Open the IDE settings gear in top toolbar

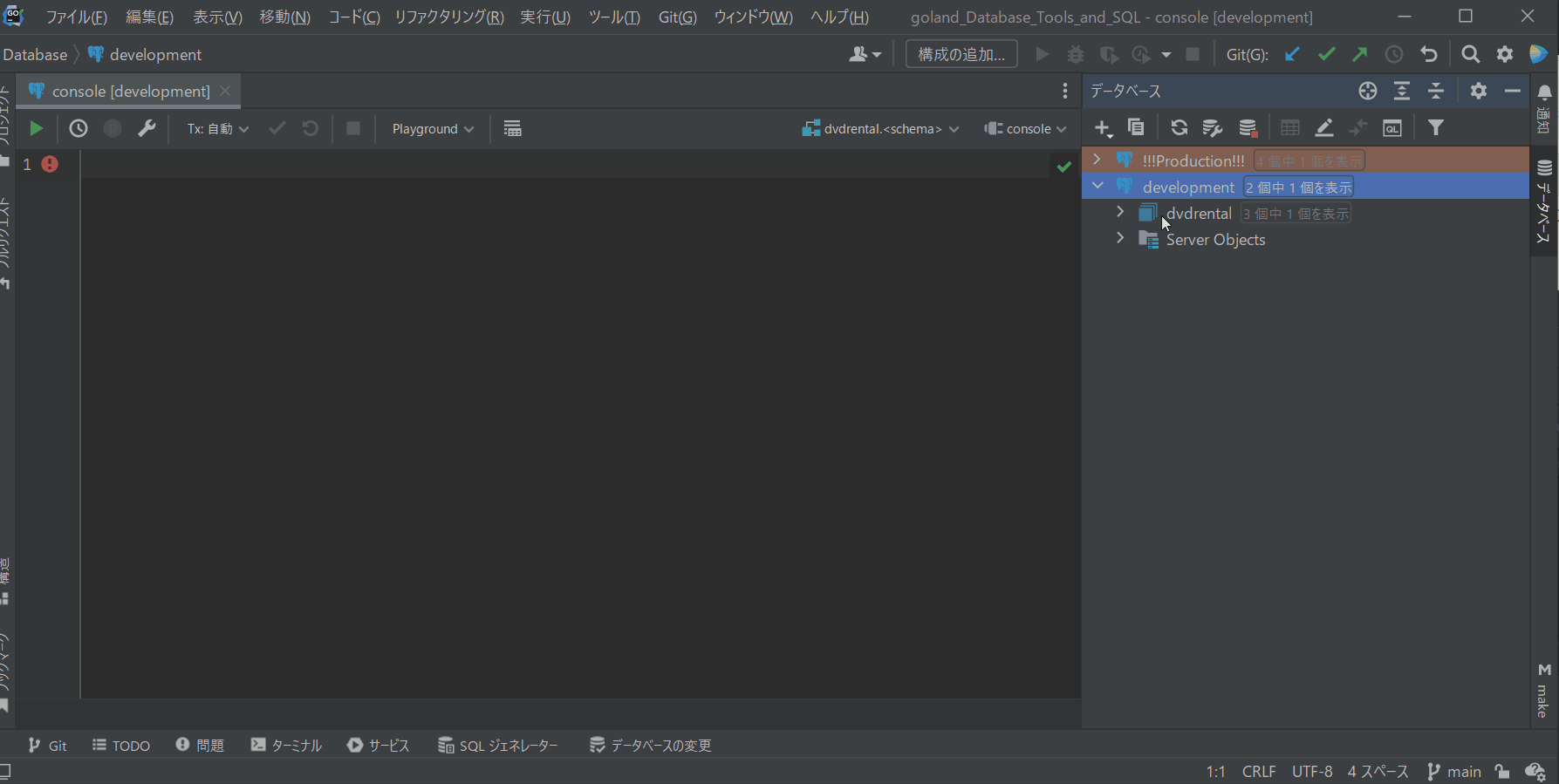coord(1505,54)
